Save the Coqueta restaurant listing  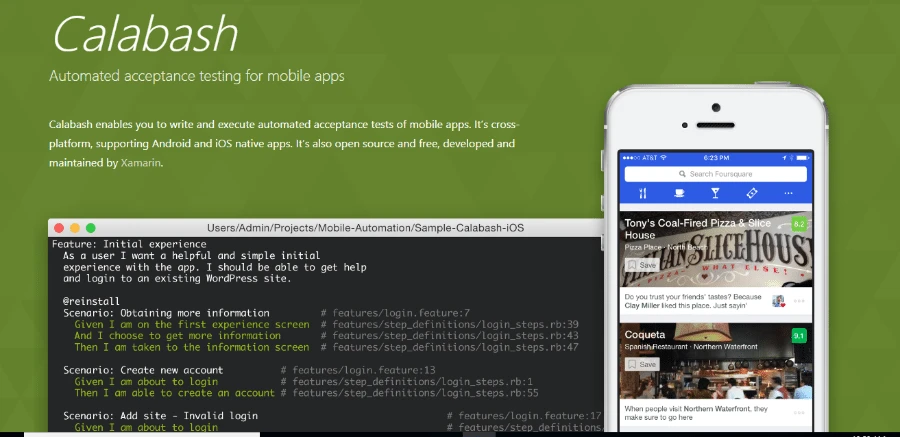point(642,365)
